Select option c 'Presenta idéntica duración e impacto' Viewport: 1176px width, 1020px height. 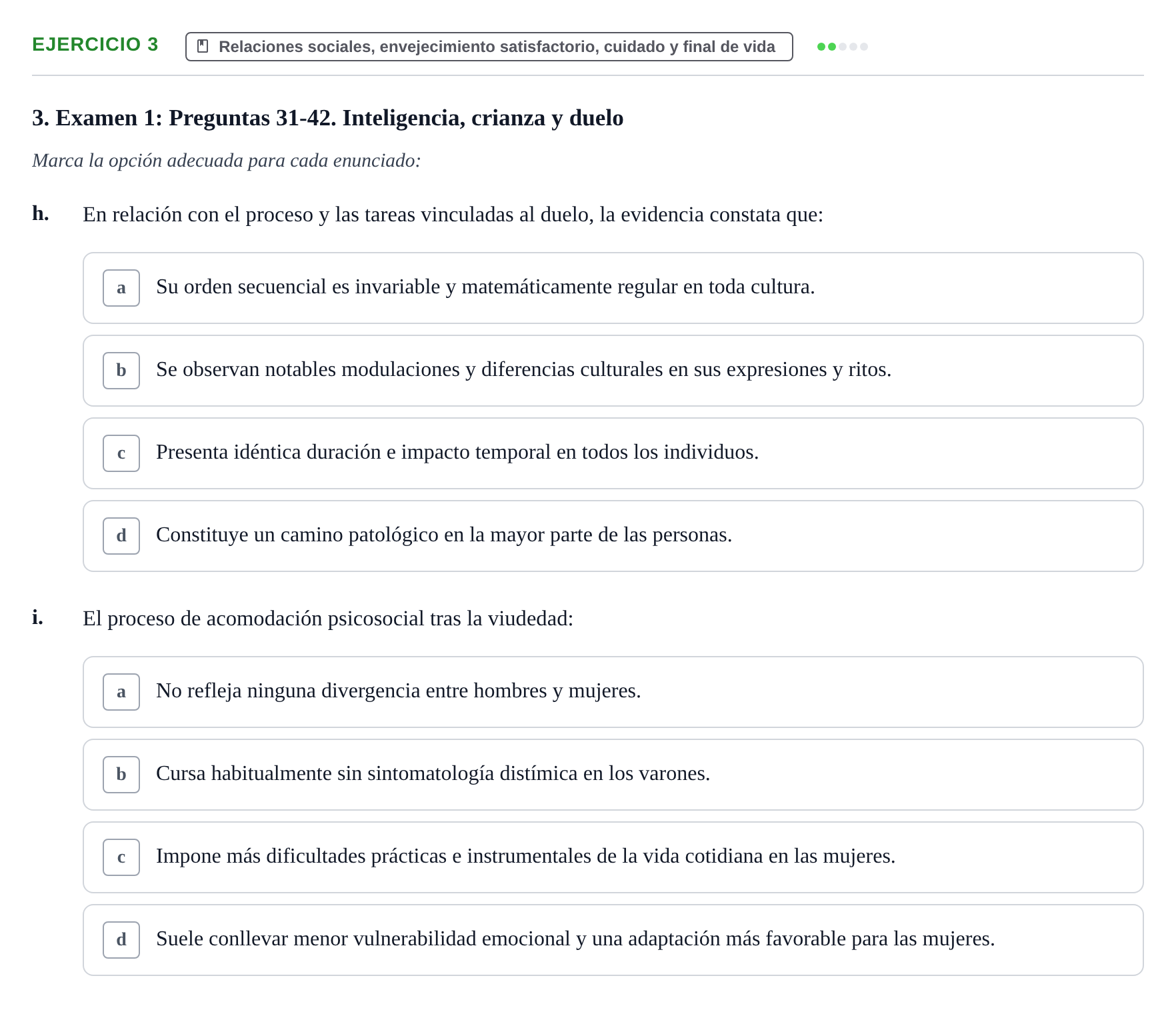tap(613, 453)
